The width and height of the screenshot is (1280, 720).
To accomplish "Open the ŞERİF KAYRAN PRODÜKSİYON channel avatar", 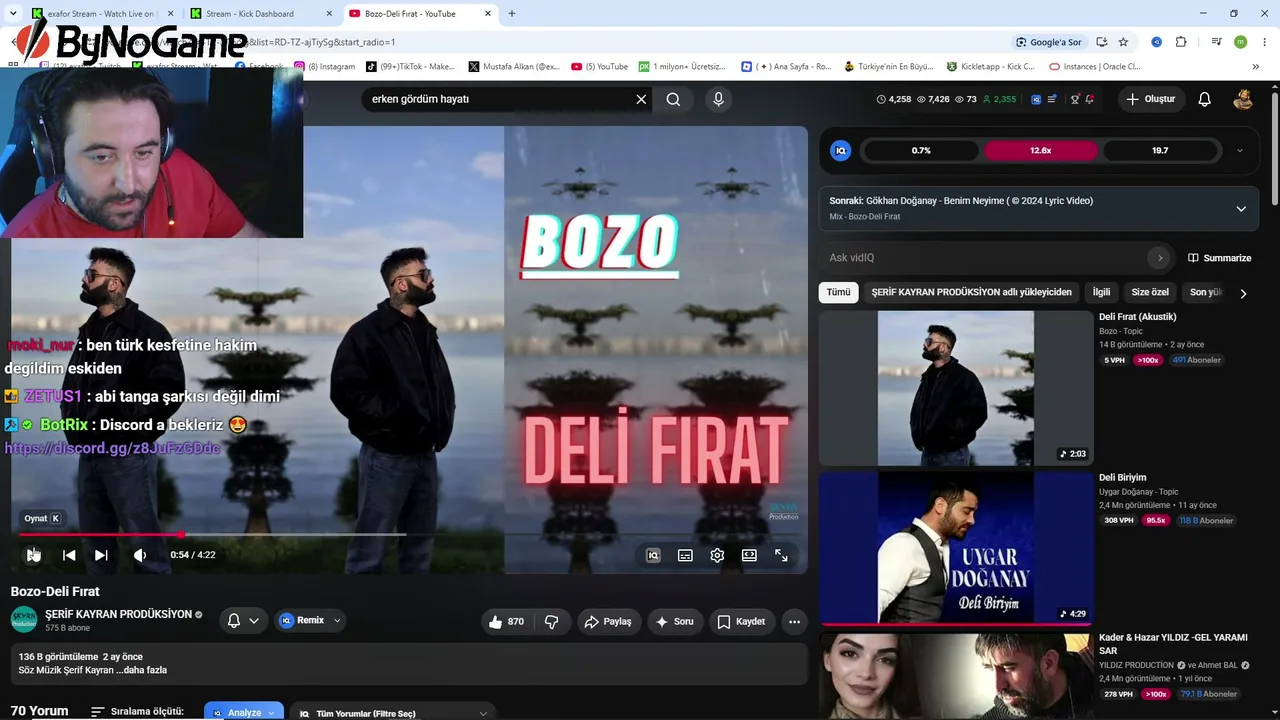I will click(24, 620).
